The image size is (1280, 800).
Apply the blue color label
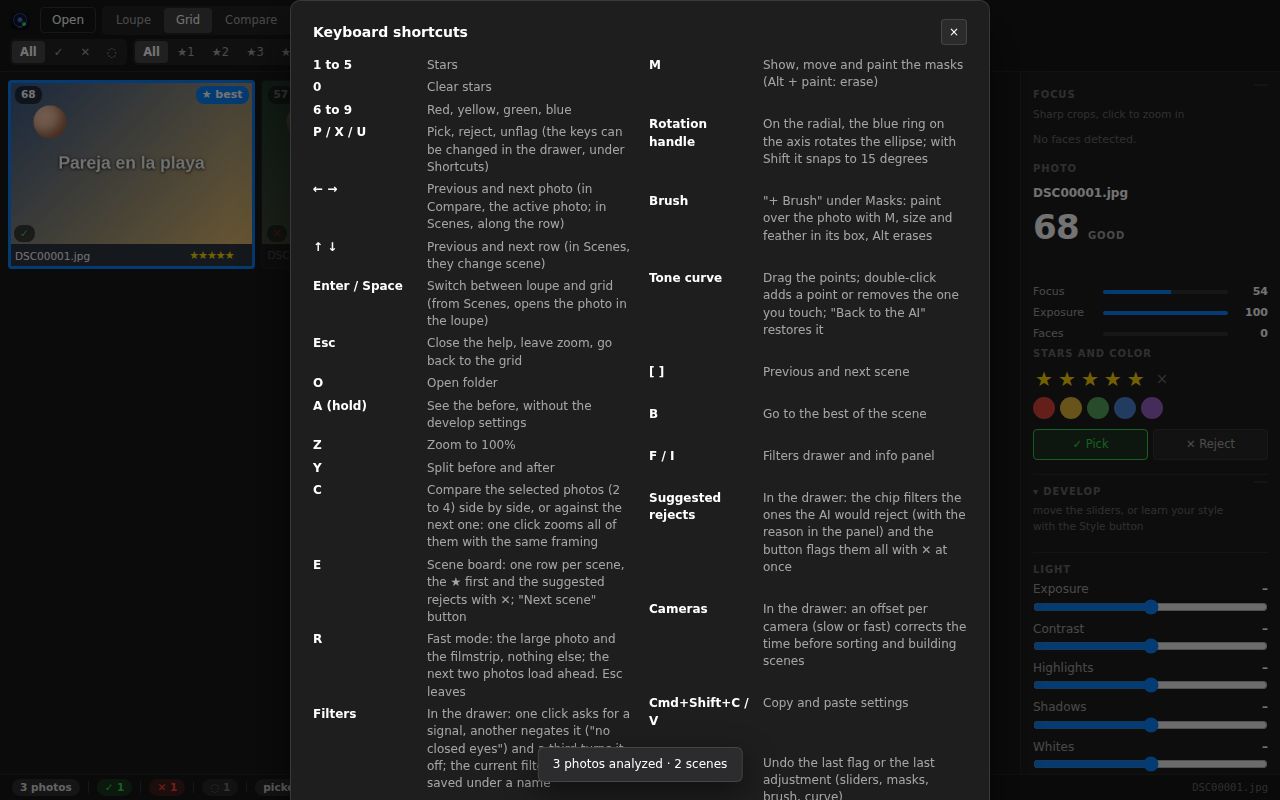(x=1125, y=408)
